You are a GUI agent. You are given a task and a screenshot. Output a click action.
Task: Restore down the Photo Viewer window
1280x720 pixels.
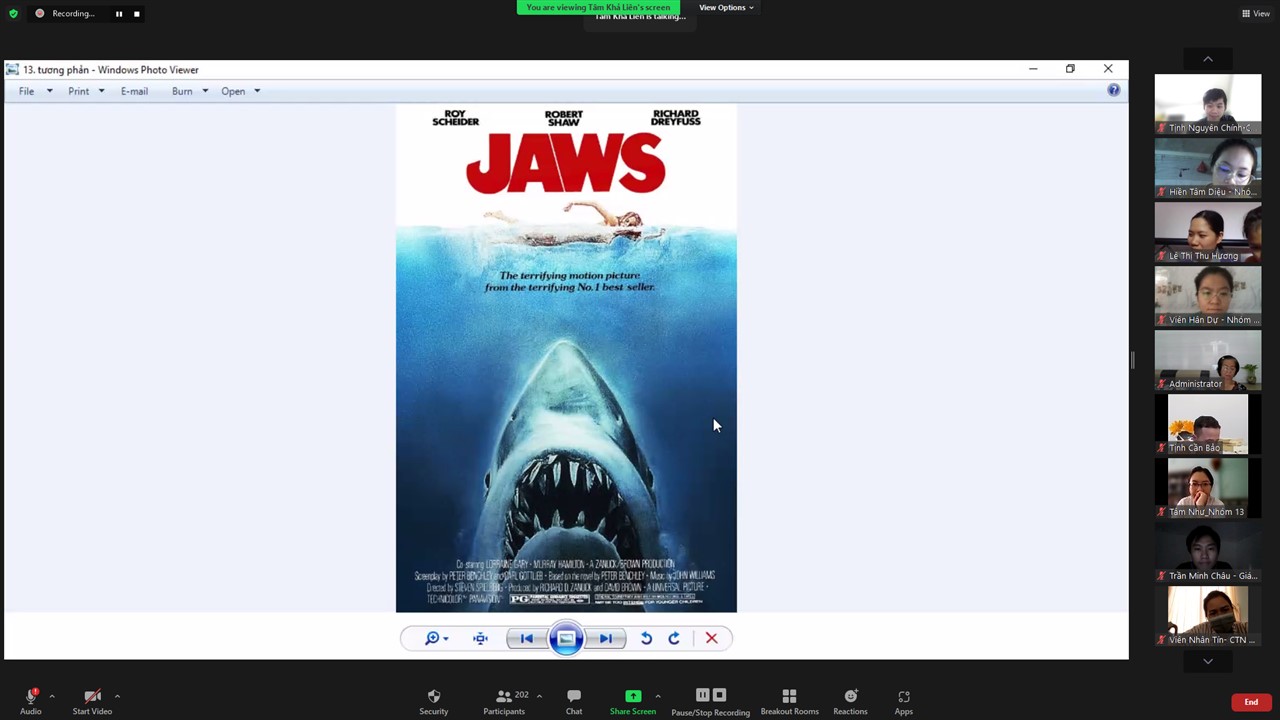point(1070,69)
